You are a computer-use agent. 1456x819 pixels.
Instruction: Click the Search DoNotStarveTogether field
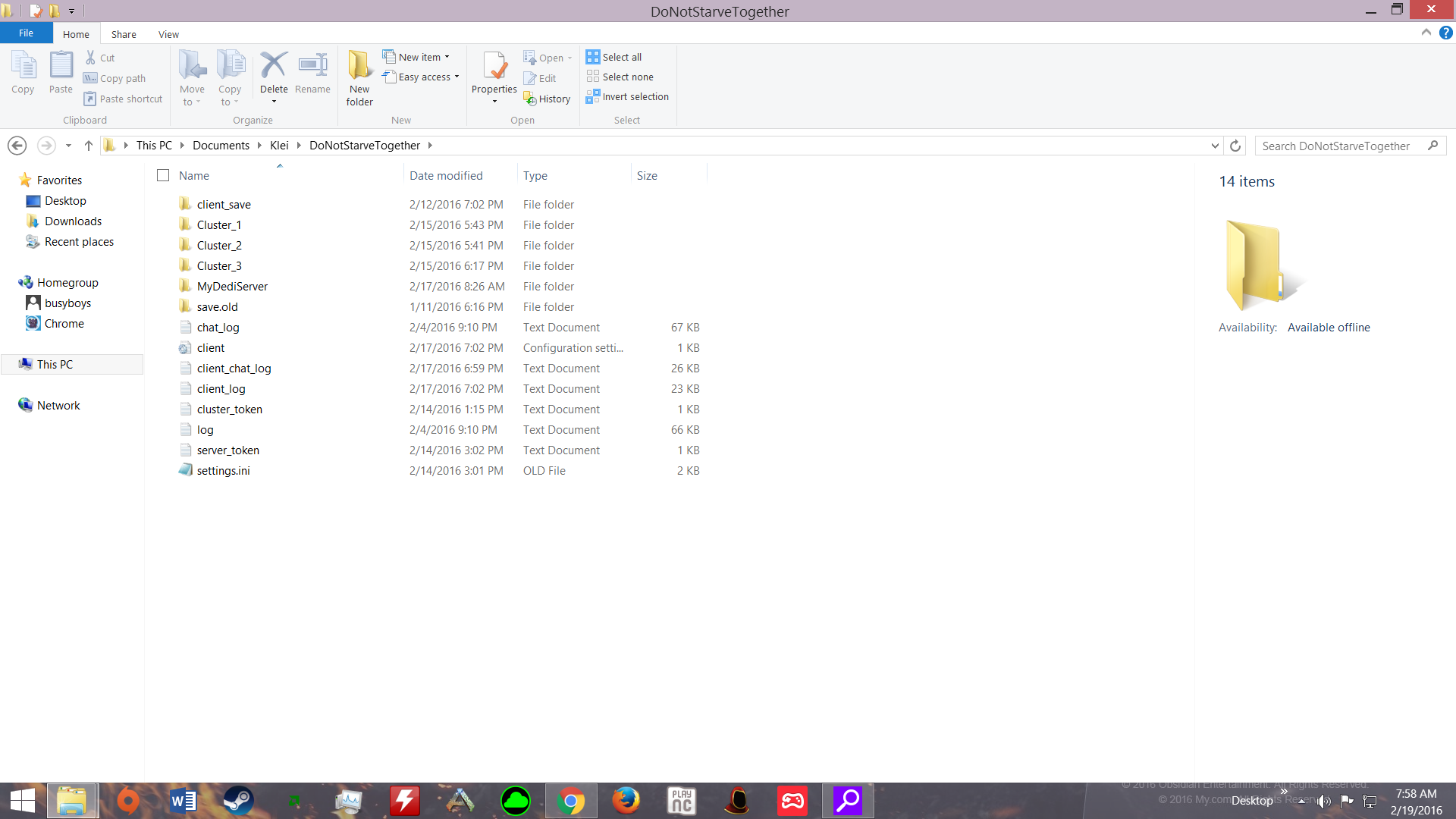1341,146
